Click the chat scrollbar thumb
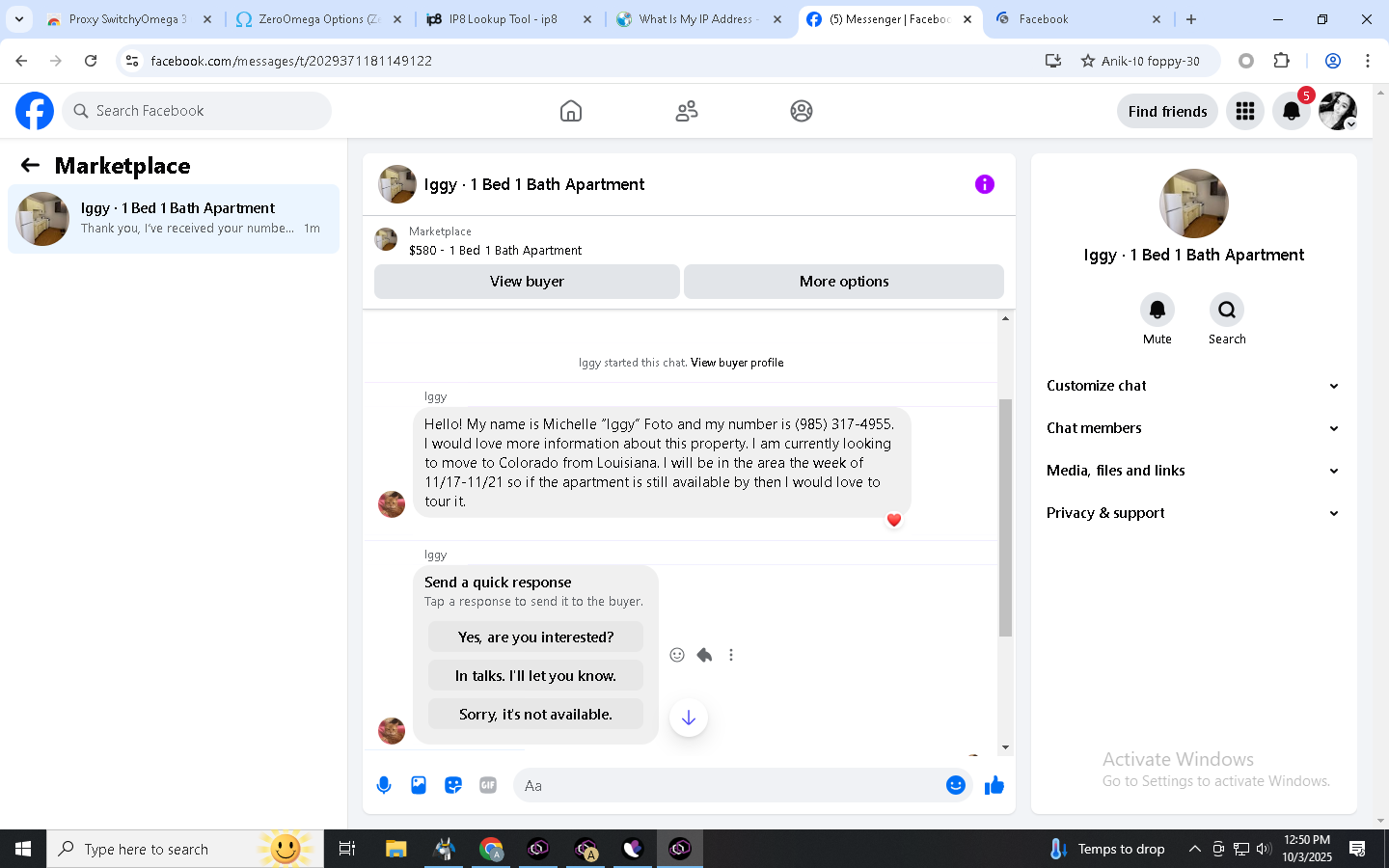The image size is (1389, 868). [1005, 518]
